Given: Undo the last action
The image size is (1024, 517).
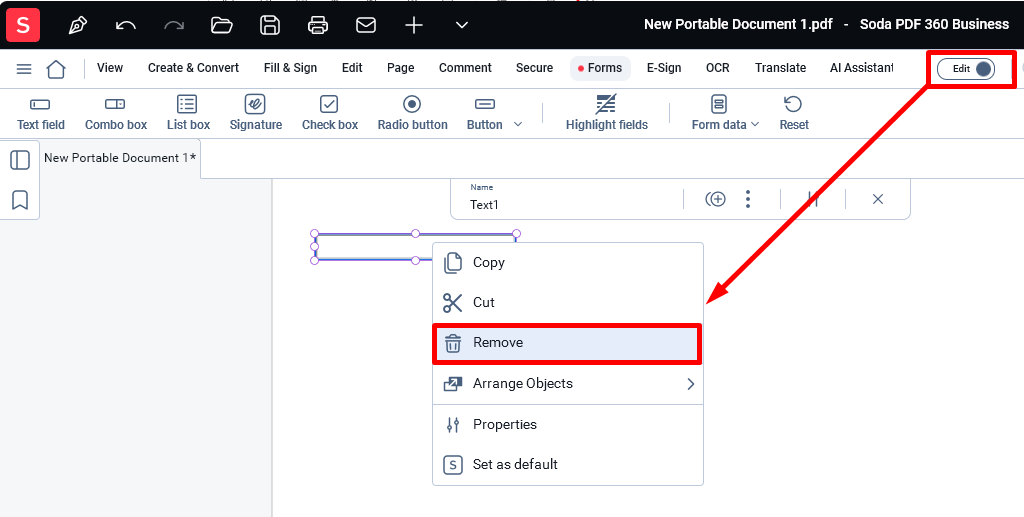Looking at the screenshot, I should [125, 25].
